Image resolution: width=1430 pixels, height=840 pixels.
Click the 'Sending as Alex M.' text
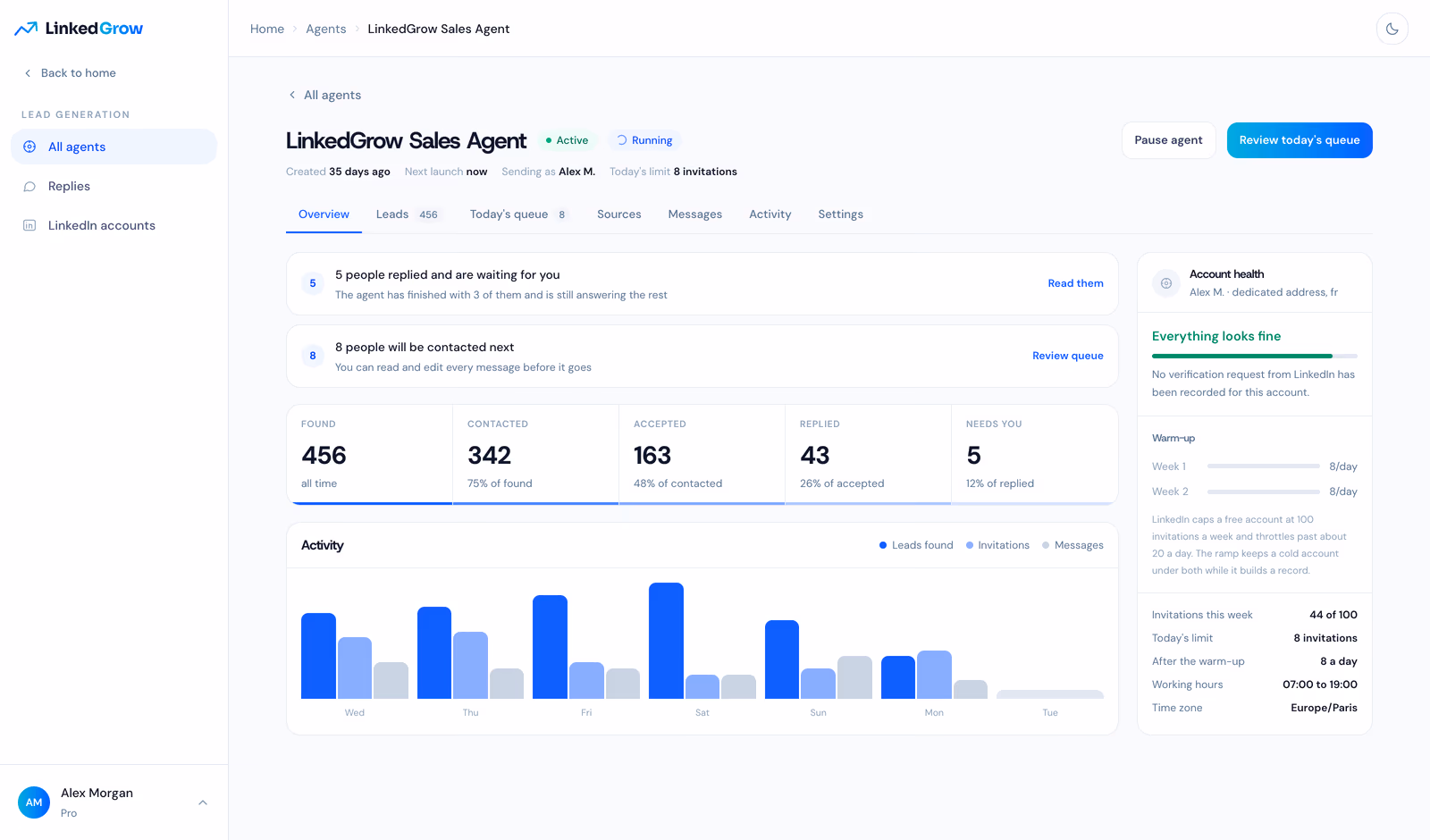(548, 172)
